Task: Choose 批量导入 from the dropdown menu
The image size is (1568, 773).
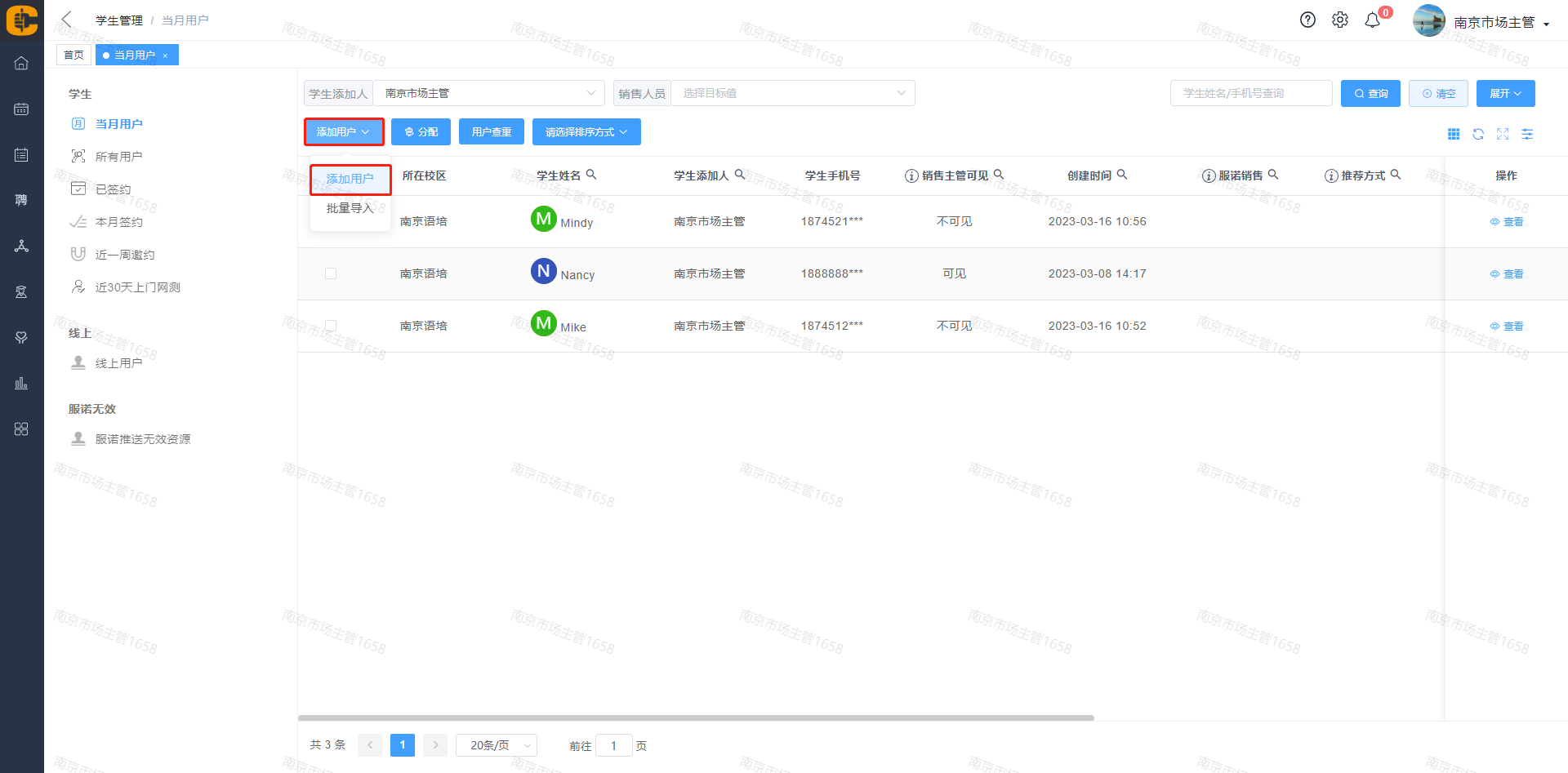Action: coord(350,209)
